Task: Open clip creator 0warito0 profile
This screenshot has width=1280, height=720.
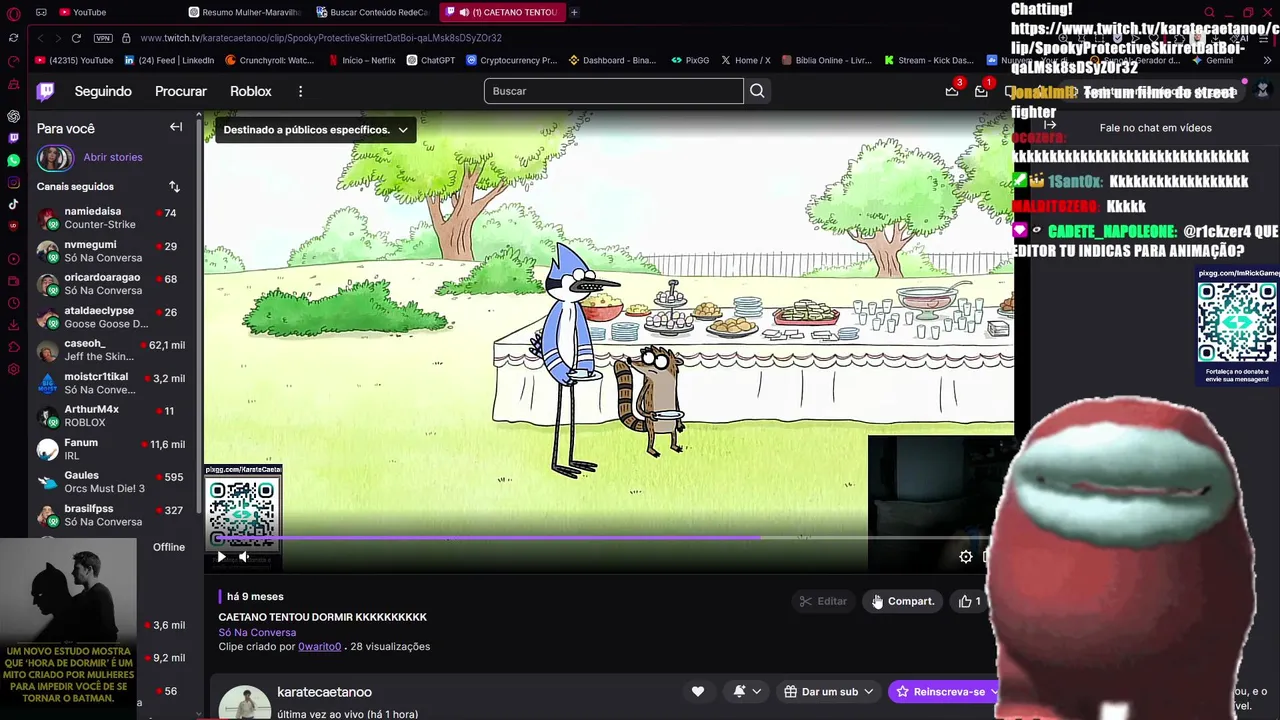Action: click(320, 647)
